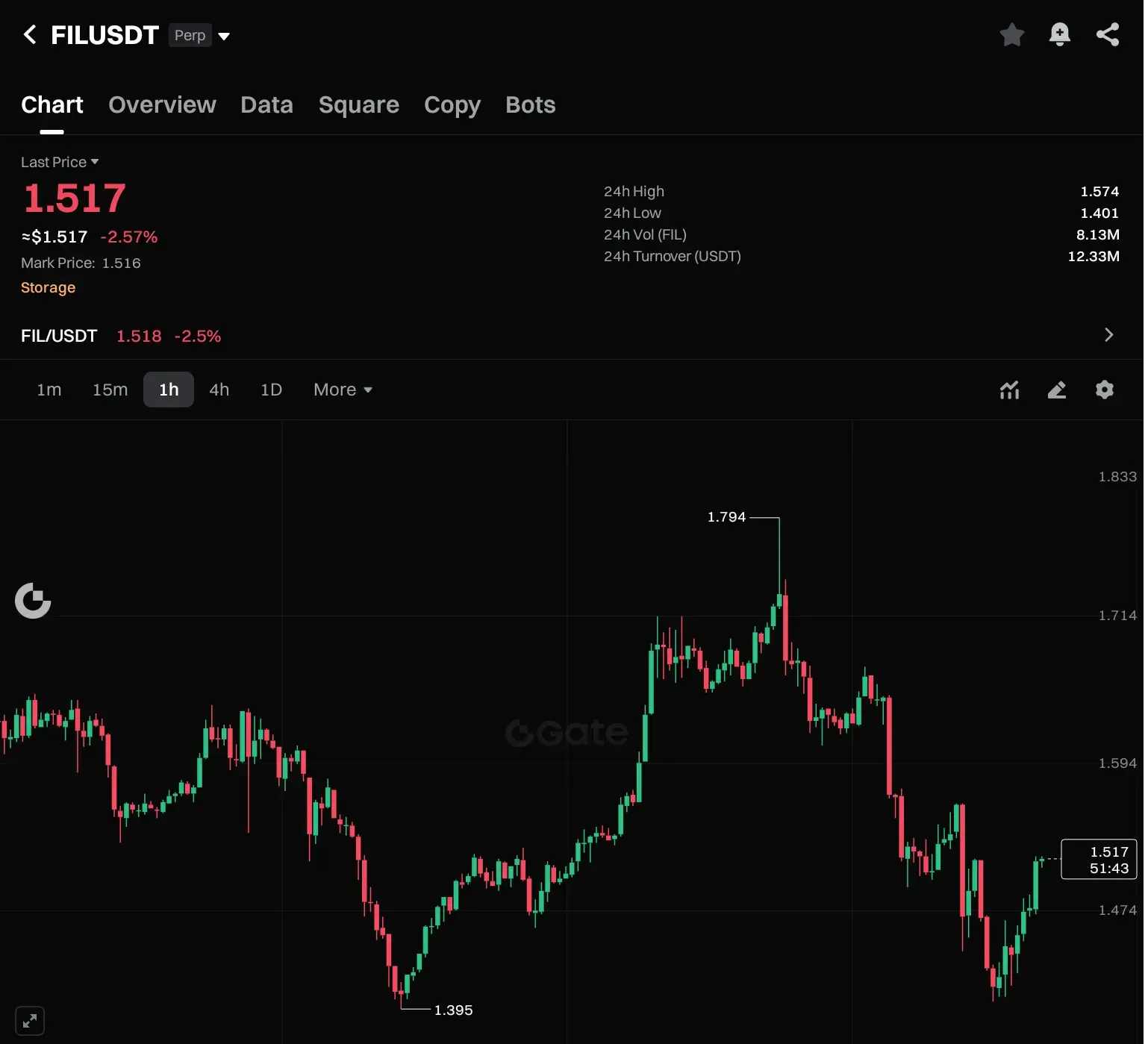Click the 24h Low value 1.401
1148x1044 pixels.
tap(1099, 213)
